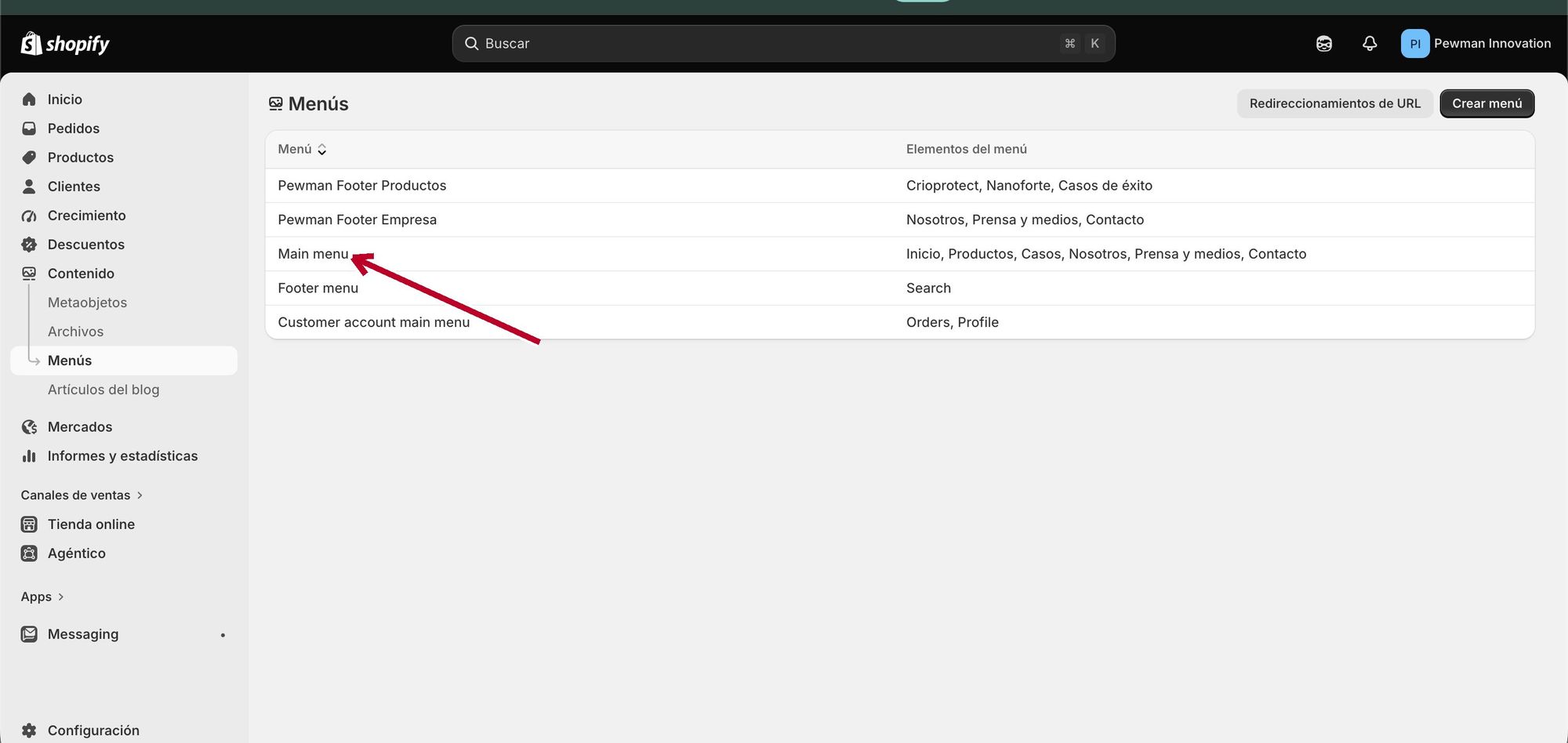The image size is (1568, 743).
Task: Click 'Nosotros, Prensa y medios, Contacto' cell
Action: point(1025,220)
